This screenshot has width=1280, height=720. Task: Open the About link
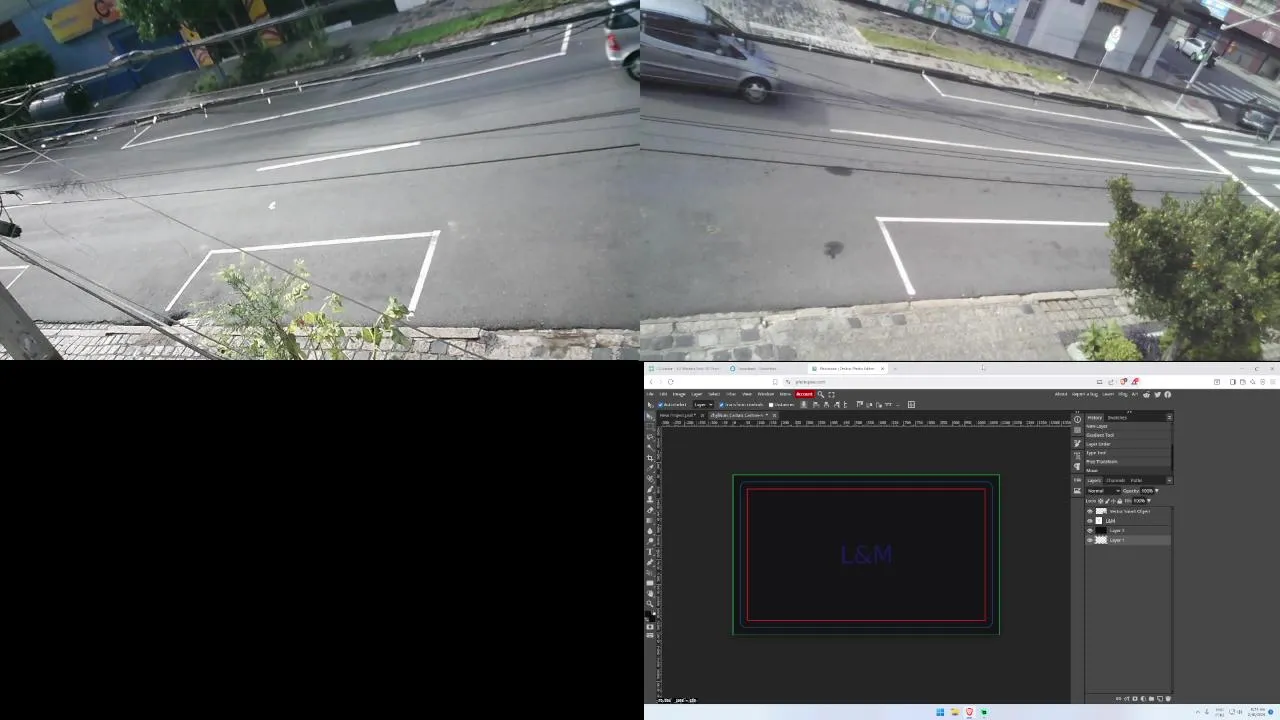pyautogui.click(x=1061, y=394)
